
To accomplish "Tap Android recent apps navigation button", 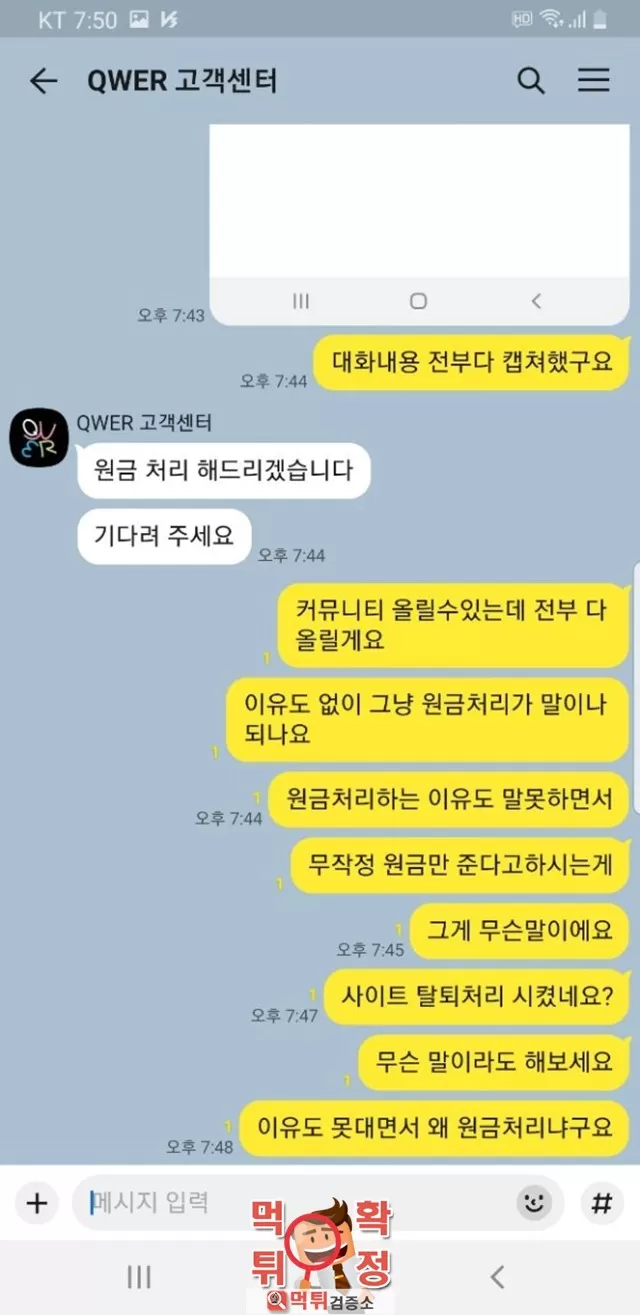I will tap(139, 1276).
